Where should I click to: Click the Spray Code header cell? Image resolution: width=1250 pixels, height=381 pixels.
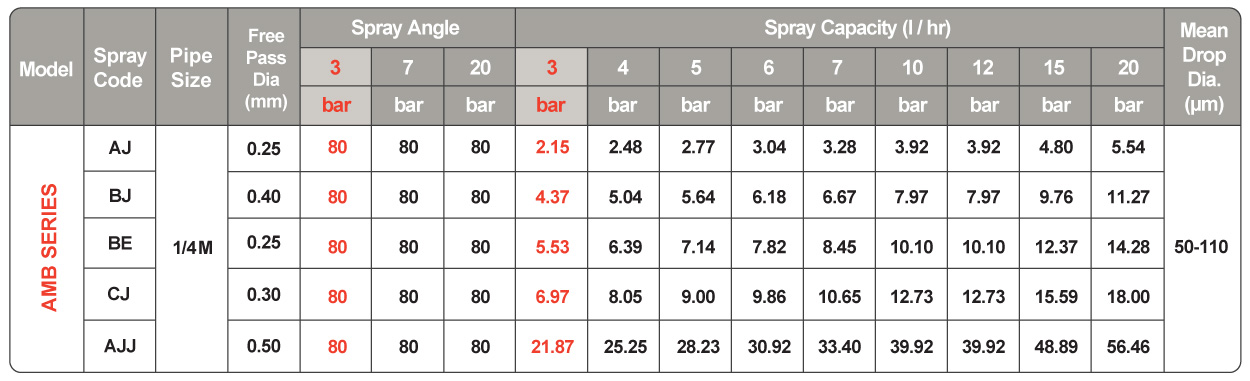point(119,67)
